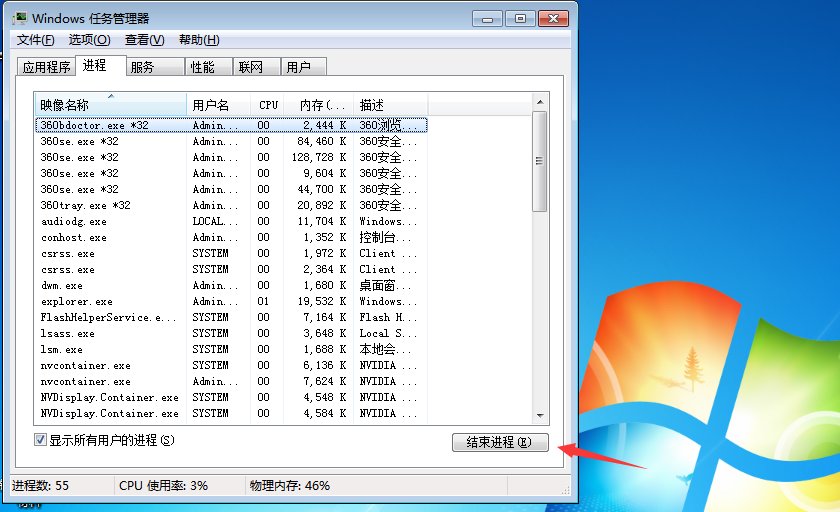The height and width of the screenshot is (512, 840).
Task: Click the 桌面窗 description cell
Action: tap(386, 285)
